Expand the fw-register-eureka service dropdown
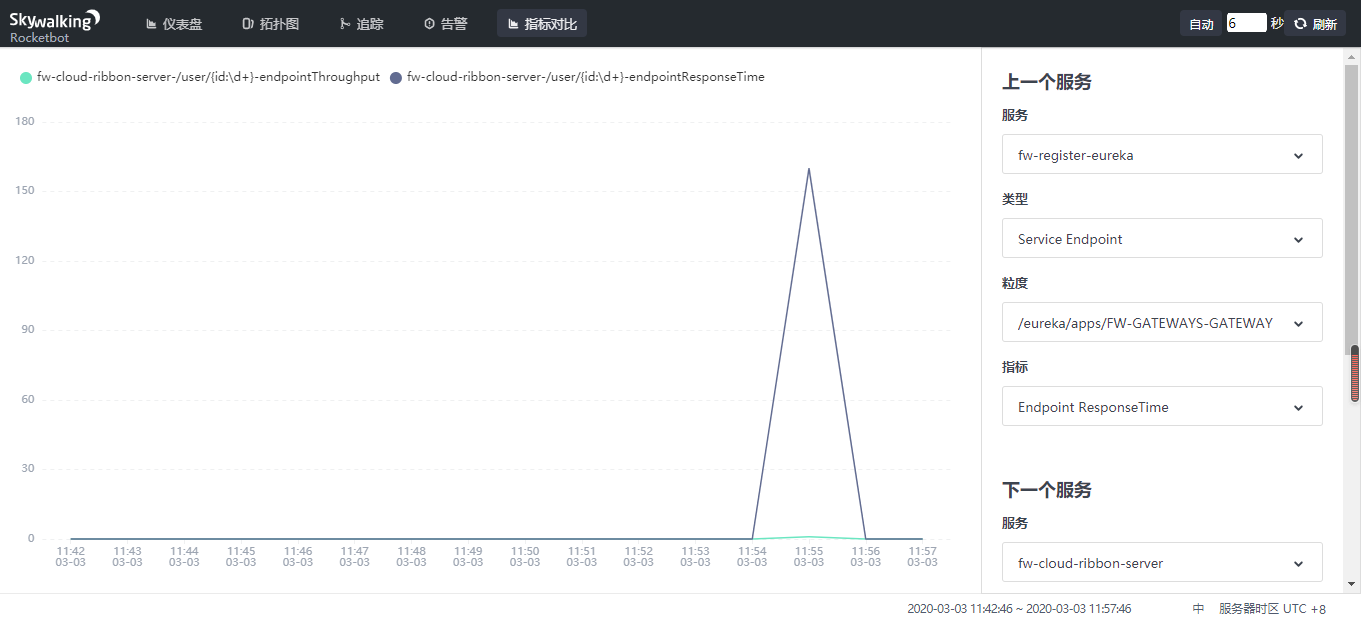The height and width of the screenshot is (618, 1361). pyautogui.click(x=1161, y=155)
